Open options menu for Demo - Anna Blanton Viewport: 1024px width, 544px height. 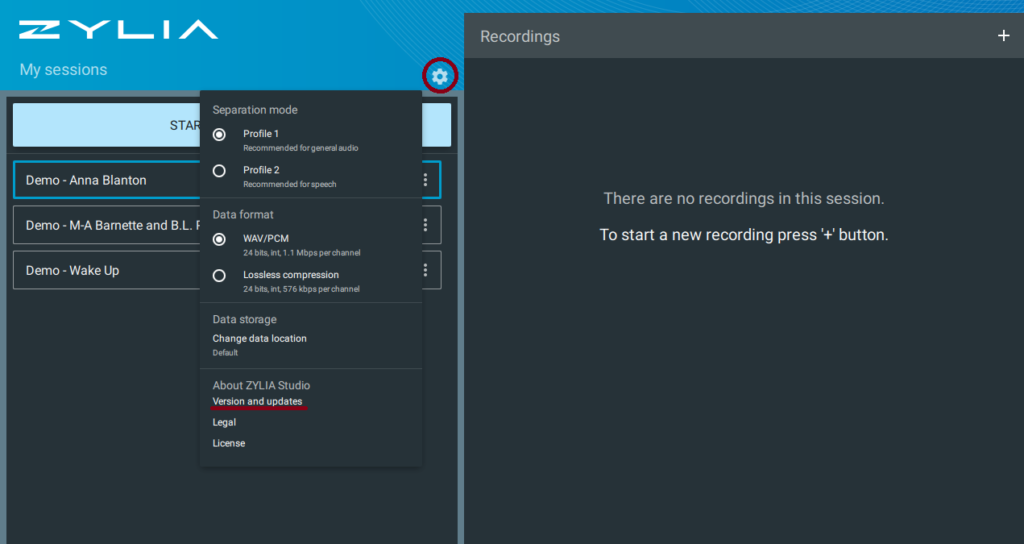pos(425,180)
